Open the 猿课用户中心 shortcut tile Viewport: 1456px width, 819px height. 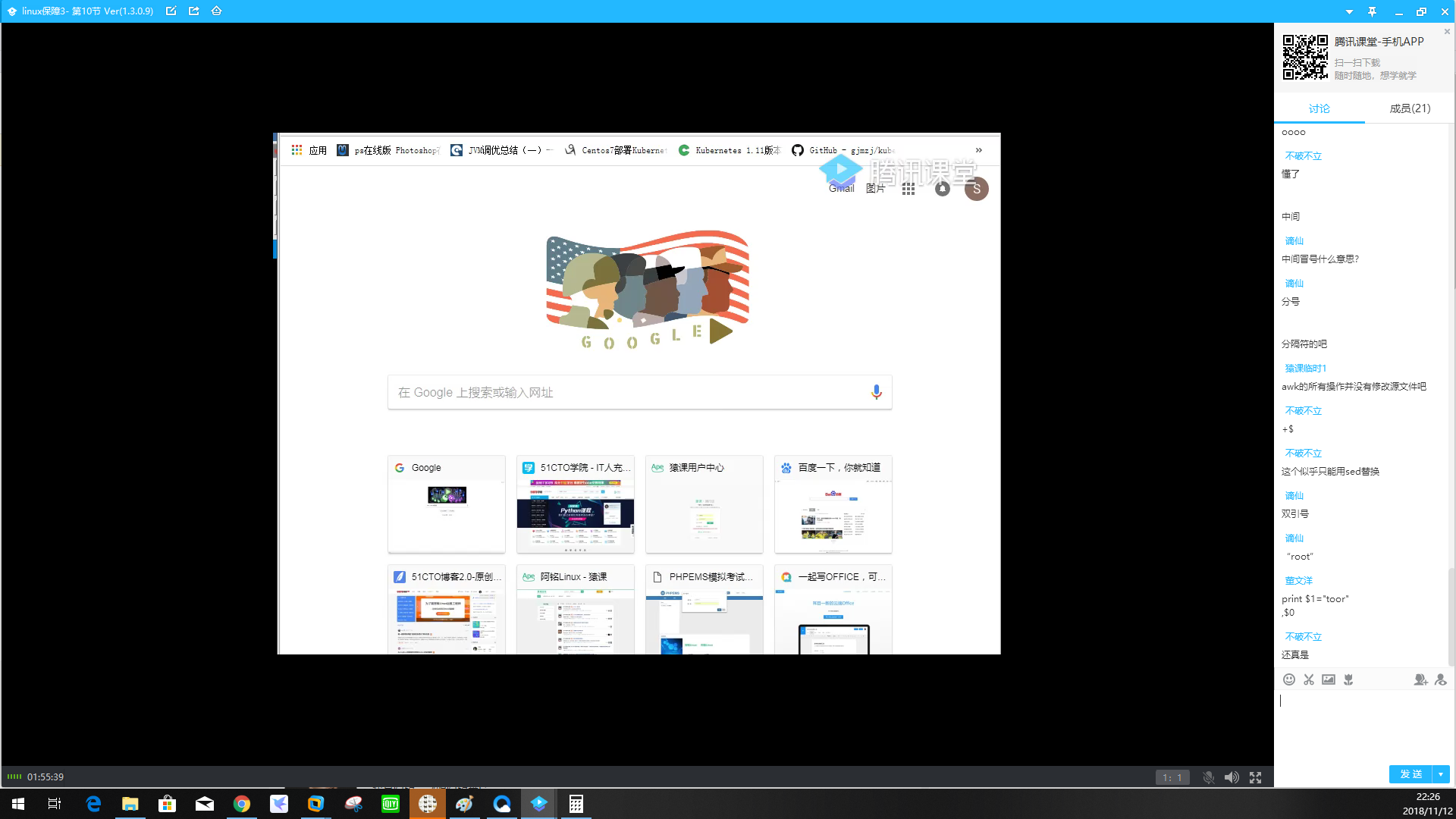pyautogui.click(x=704, y=504)
